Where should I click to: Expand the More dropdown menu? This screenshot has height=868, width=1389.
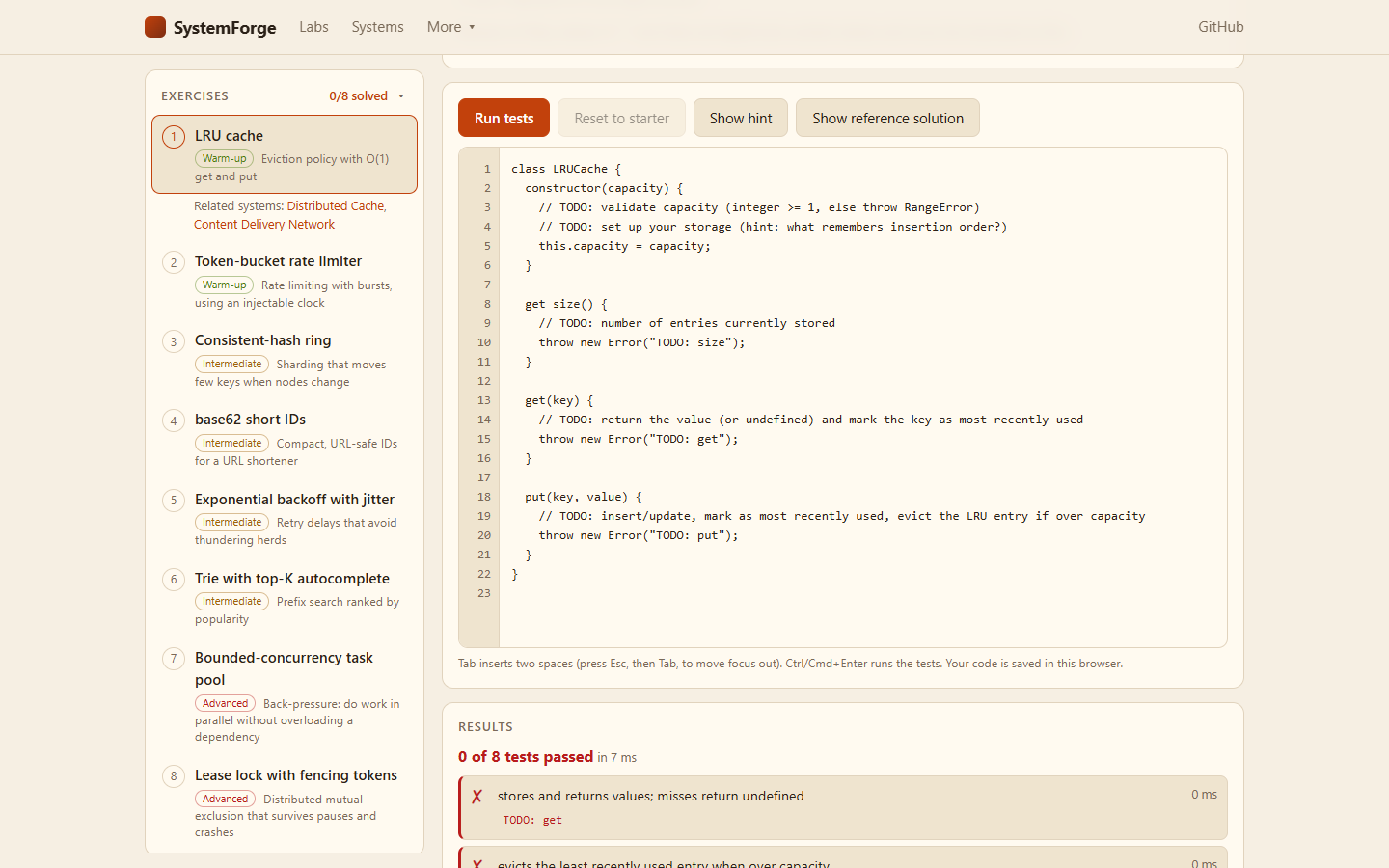click(450, 27)
